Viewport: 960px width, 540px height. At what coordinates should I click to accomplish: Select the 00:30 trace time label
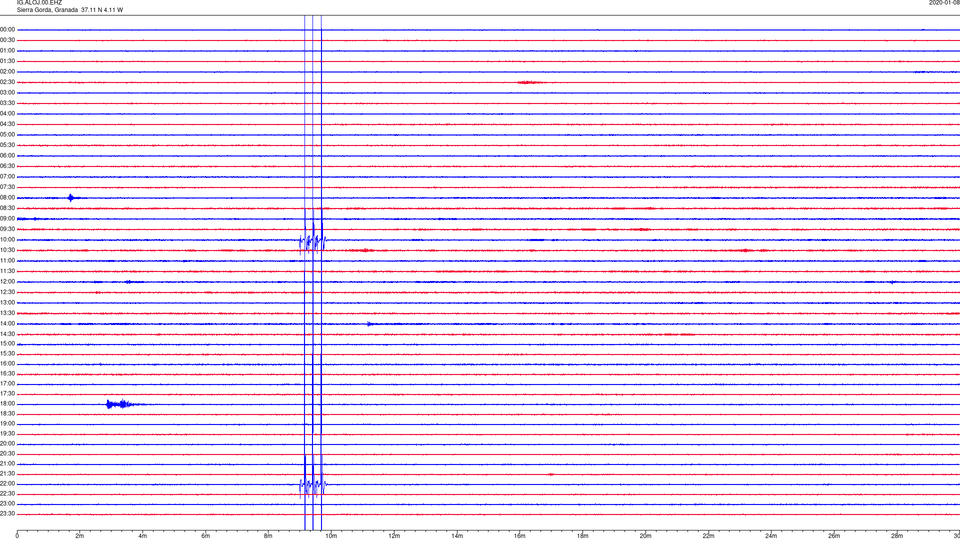point(7,40)
